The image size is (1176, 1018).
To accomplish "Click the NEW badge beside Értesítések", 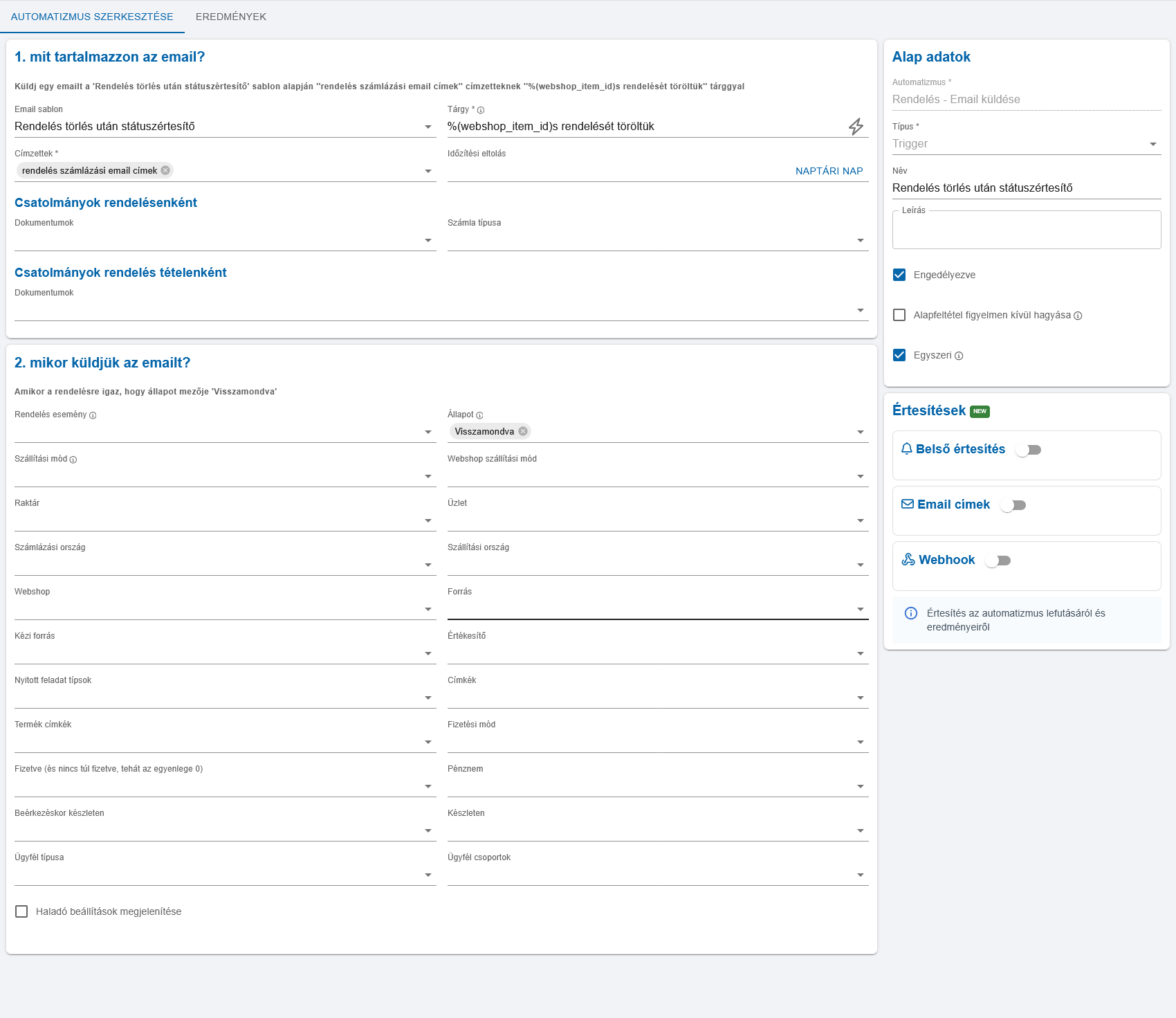I will pyautogui.click(x=980, y=411).
